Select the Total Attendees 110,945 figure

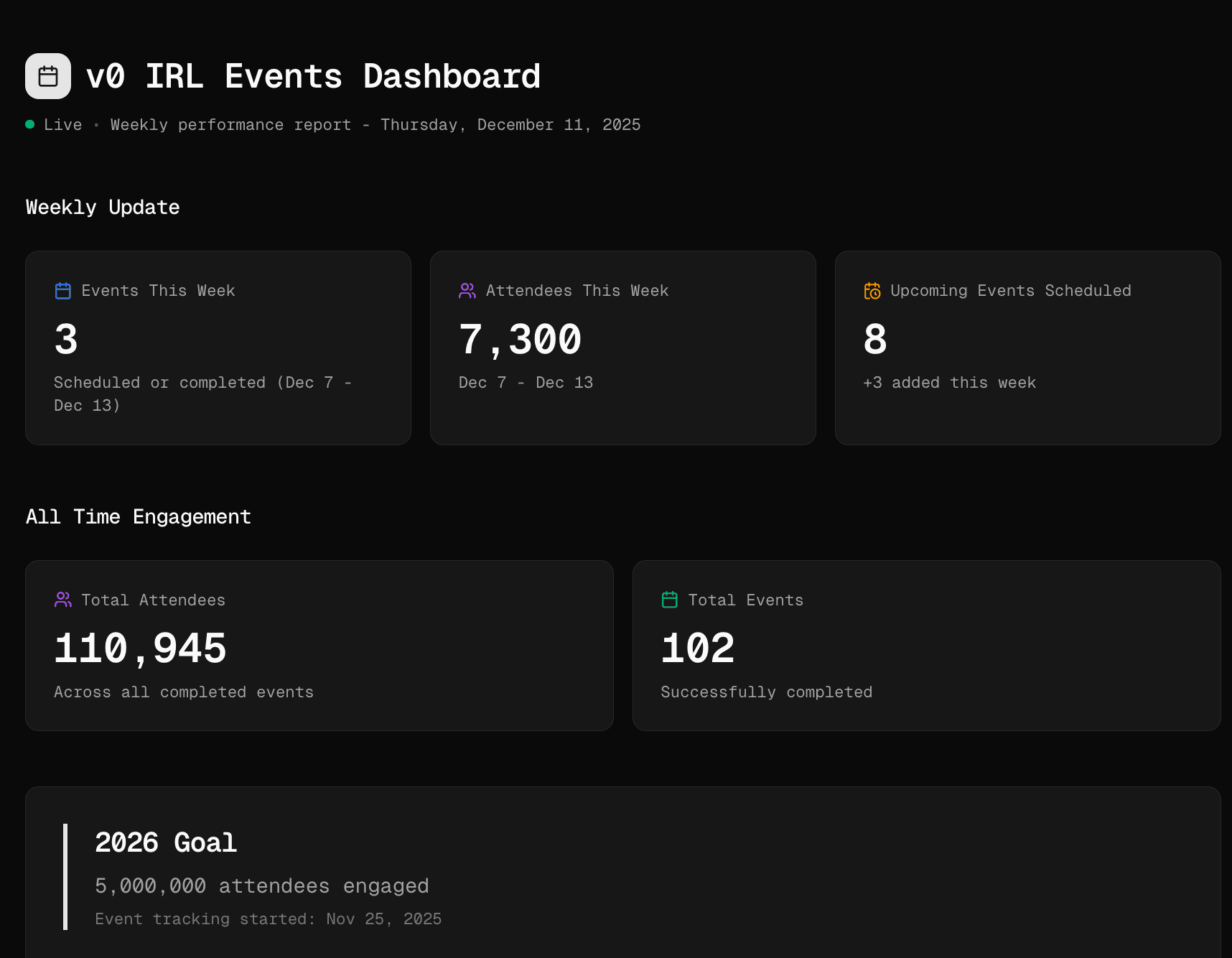tap(141, 647)
